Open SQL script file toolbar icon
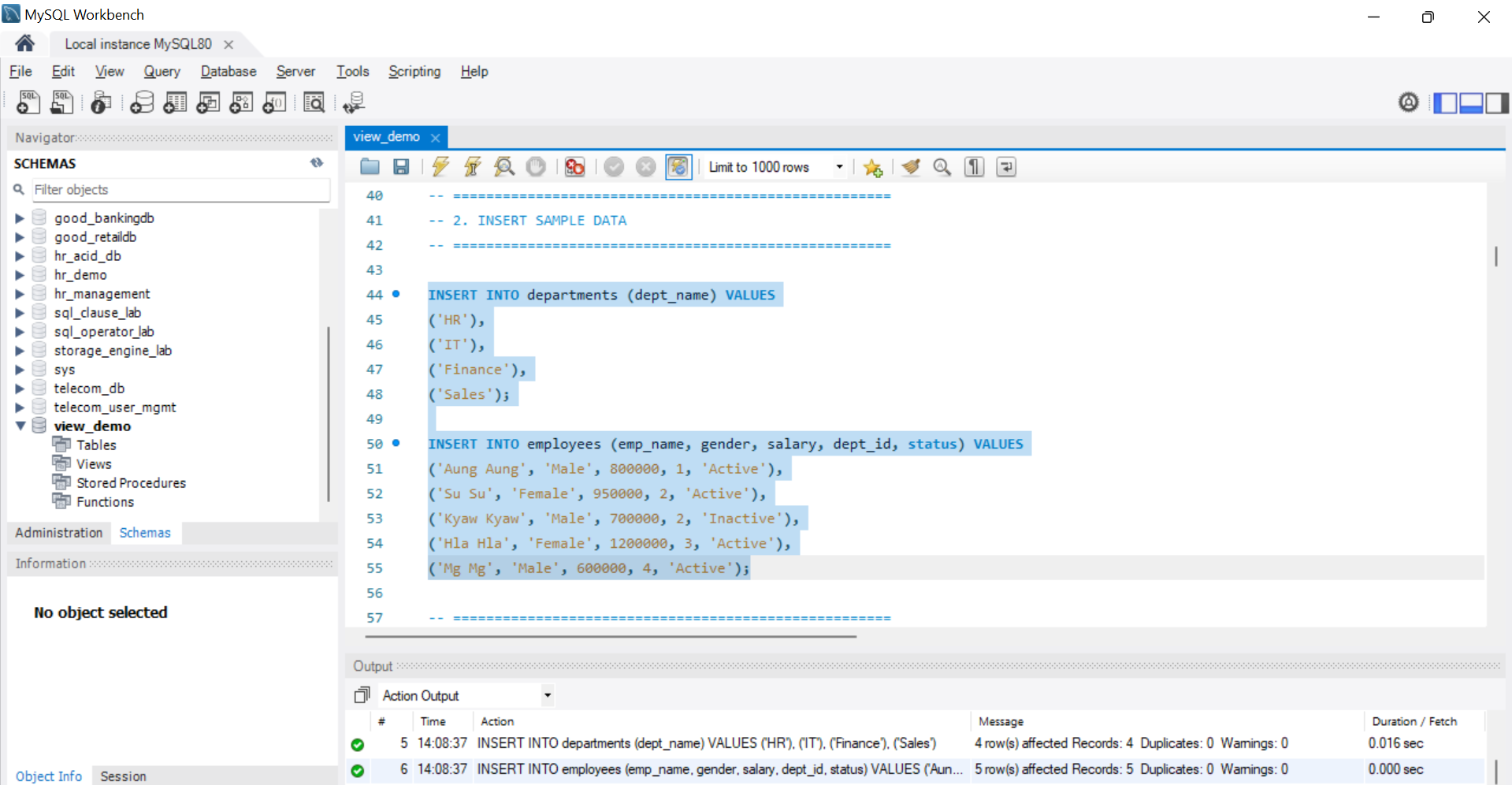 61,102
